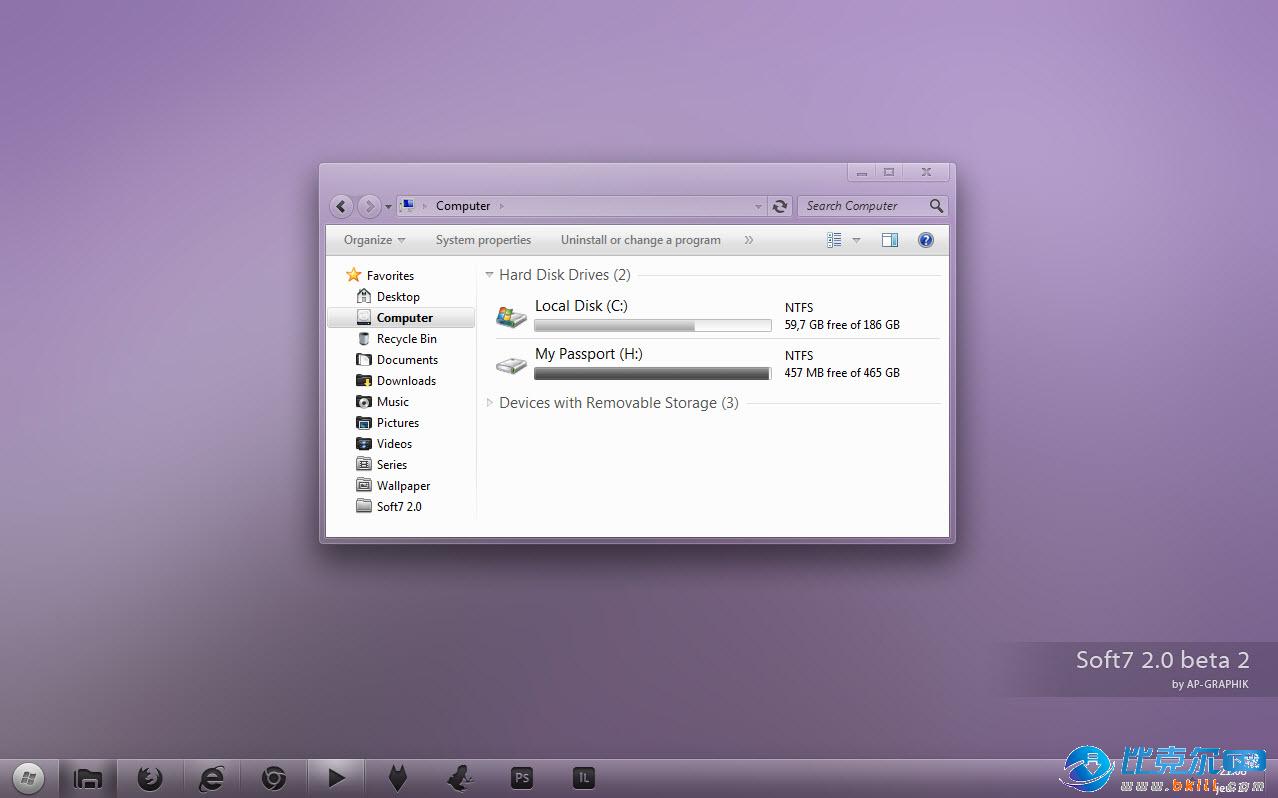The width and height of the screenshot is (1278, 798).
Task: Click Uninstall or change a program
Action: tap(640, 240)
